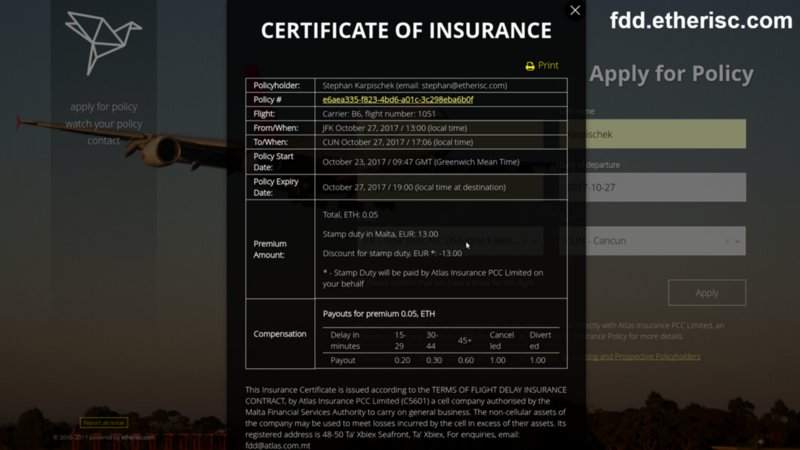
Task: Click the policy start date 'October 23, 2017 / 09:47 GMT'
Action: pyautogui.click(x=421, y=162)
